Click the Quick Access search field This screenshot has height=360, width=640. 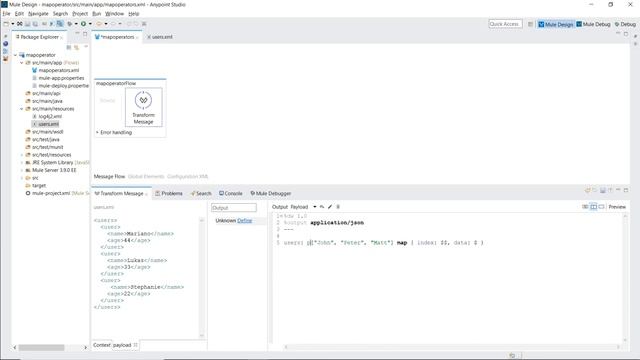pos(505,24)
